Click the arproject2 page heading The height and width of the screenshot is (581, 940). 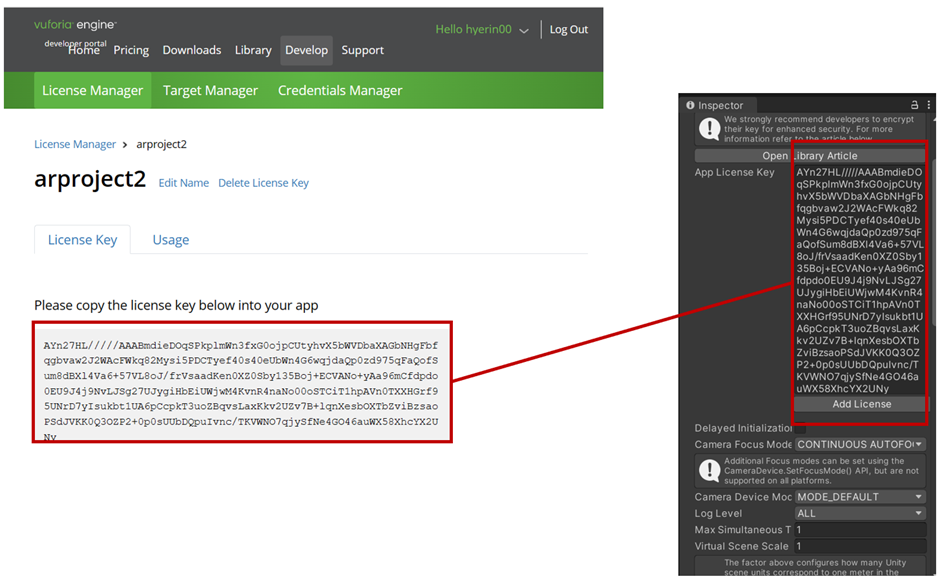coord(90,179)
